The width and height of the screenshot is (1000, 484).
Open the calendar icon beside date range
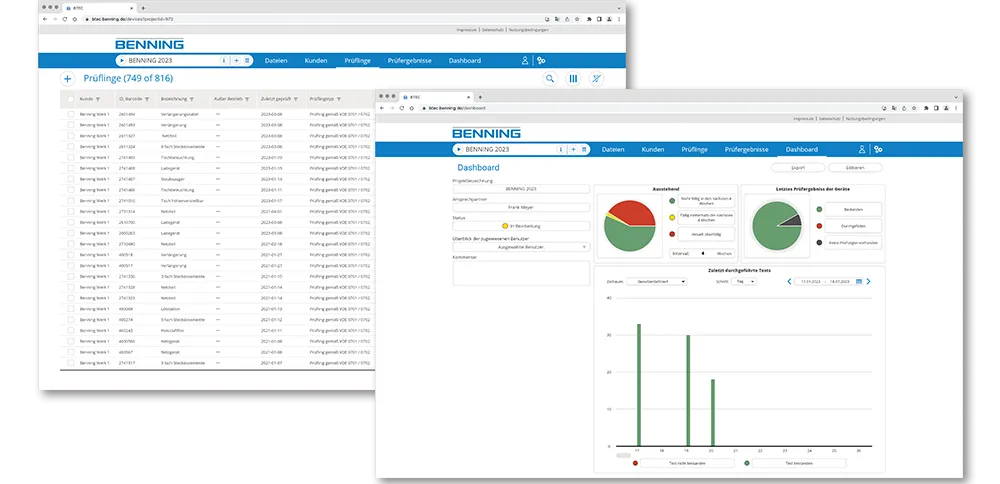pyautogui.click(x=858, y=281)
